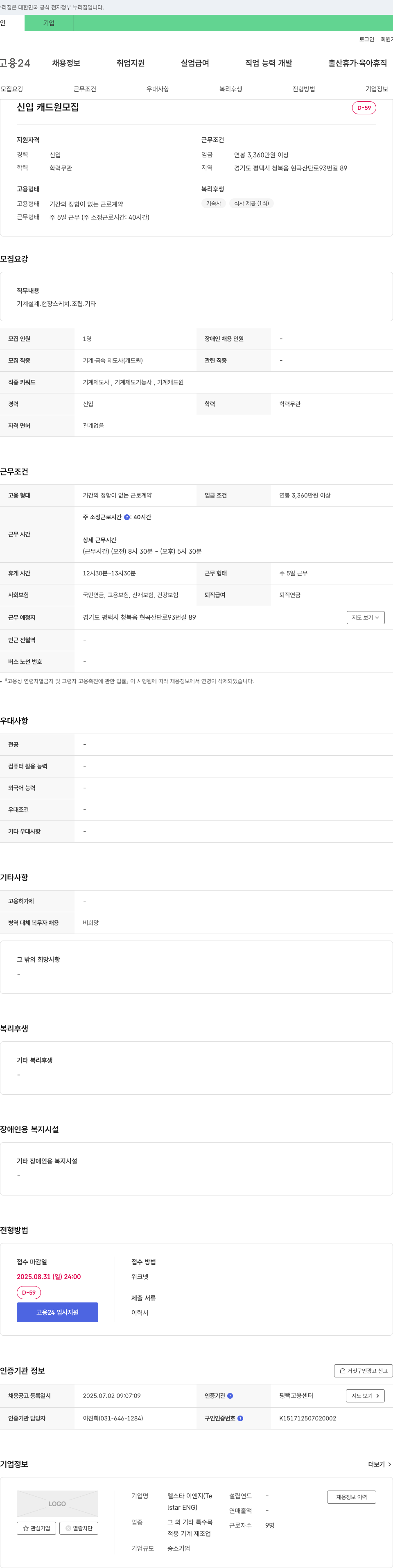Click the registration date 2025.07.02 09:07:09
393x1568 pixels.
coord(111,1396)
